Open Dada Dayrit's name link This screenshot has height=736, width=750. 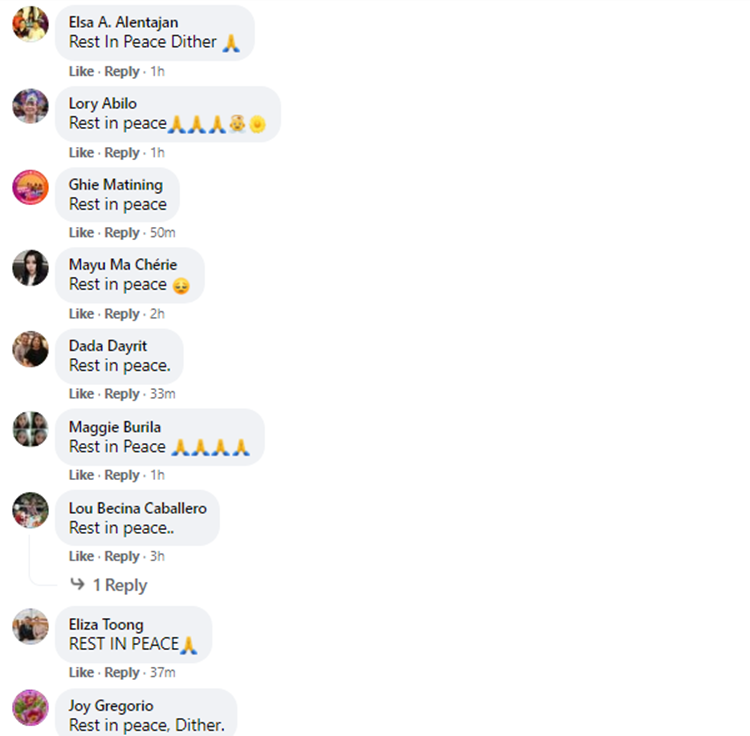click(108, 346)
